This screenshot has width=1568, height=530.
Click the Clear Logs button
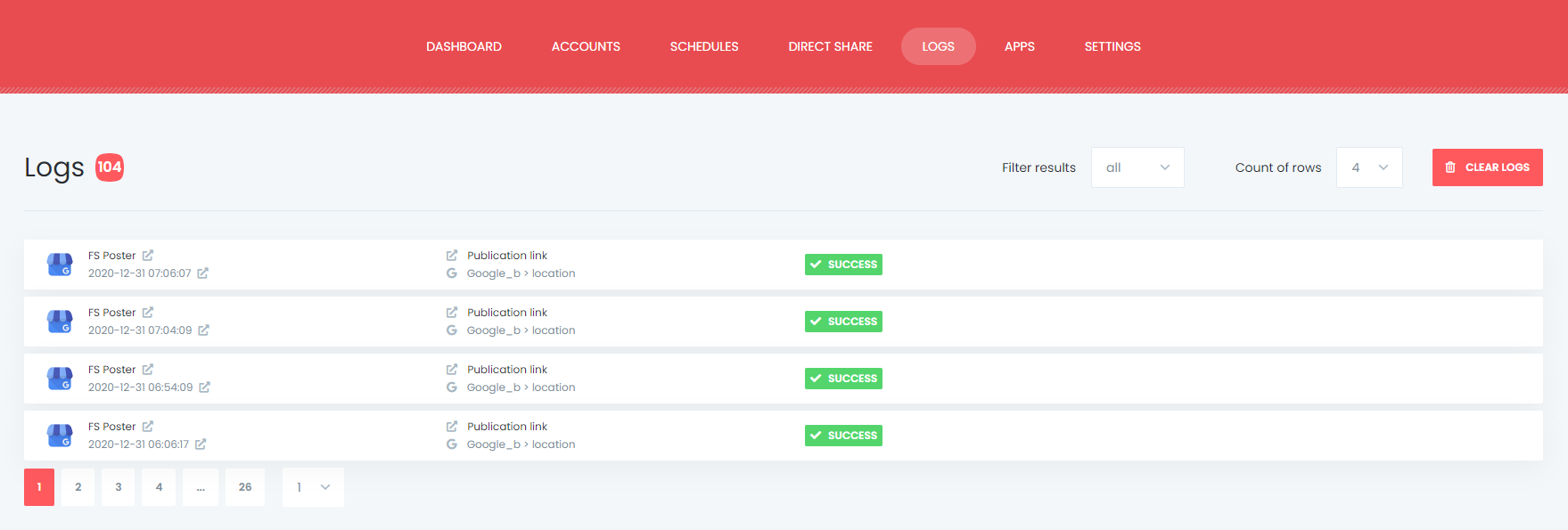[1487, 167]
